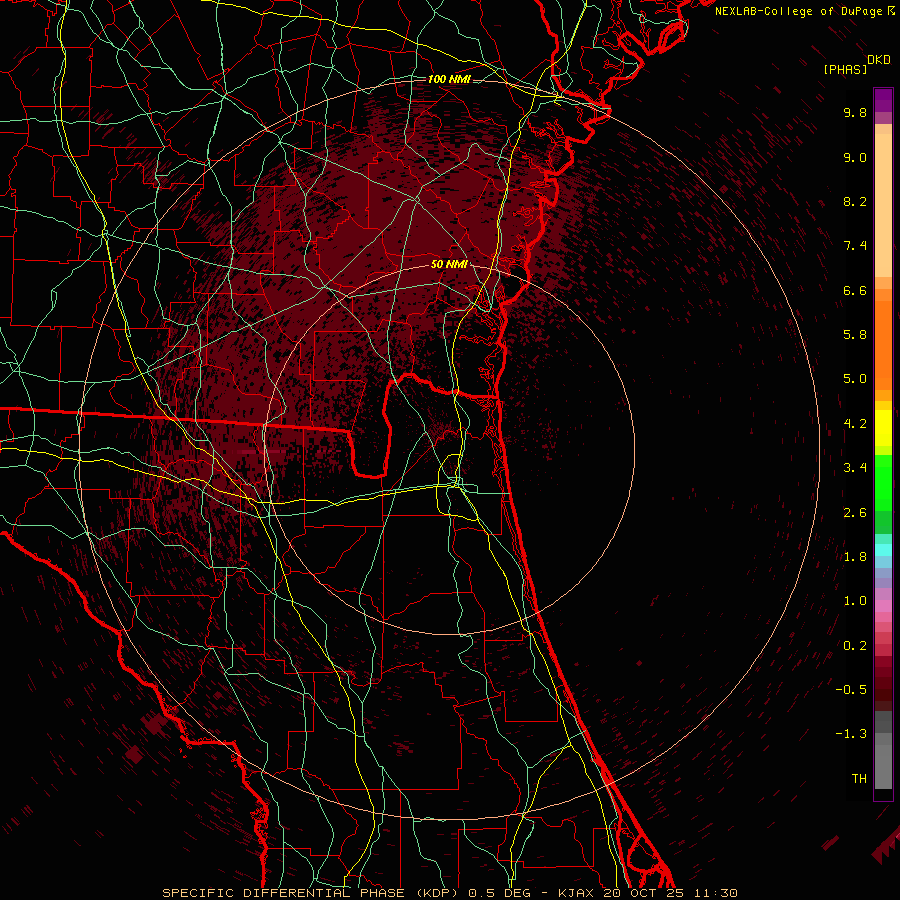This screenshot has height=900, width=900.
Task: Click the 9.8 value on the color scale
Action: 855,113
